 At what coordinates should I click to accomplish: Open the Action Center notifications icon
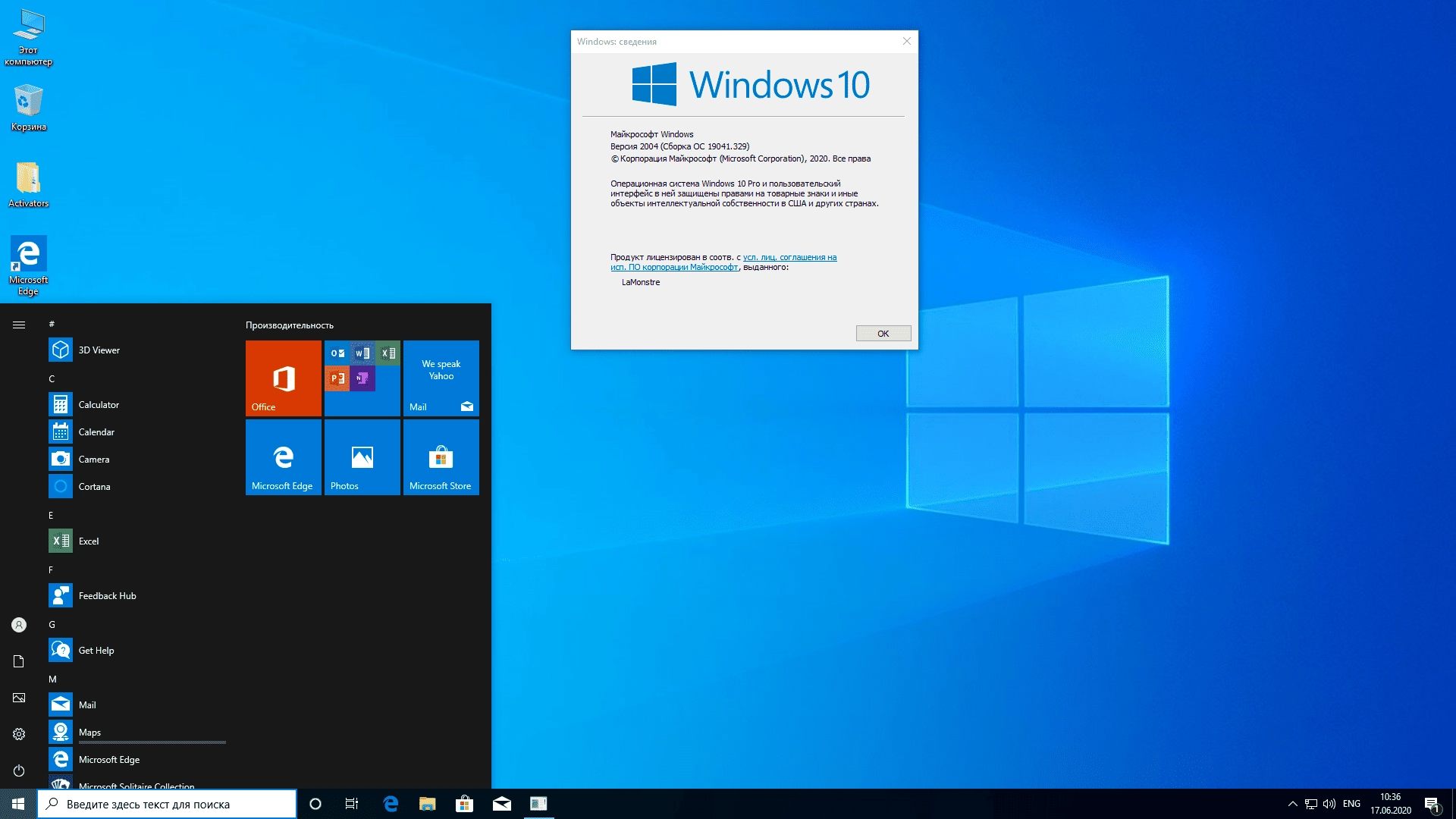click(1432, 804)
